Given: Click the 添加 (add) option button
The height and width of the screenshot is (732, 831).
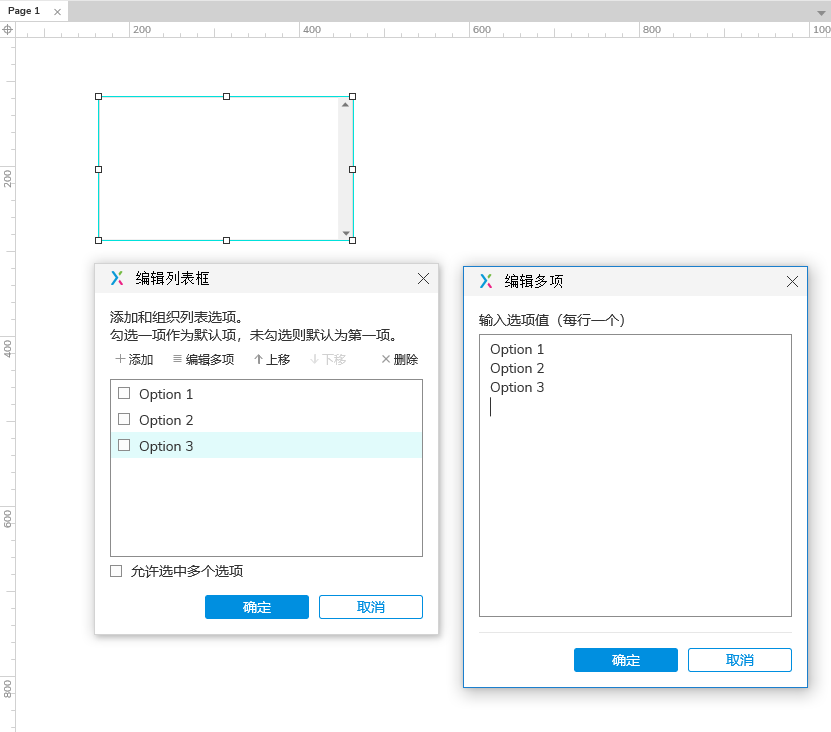Looking at the screenshot, I should (134, 359).
